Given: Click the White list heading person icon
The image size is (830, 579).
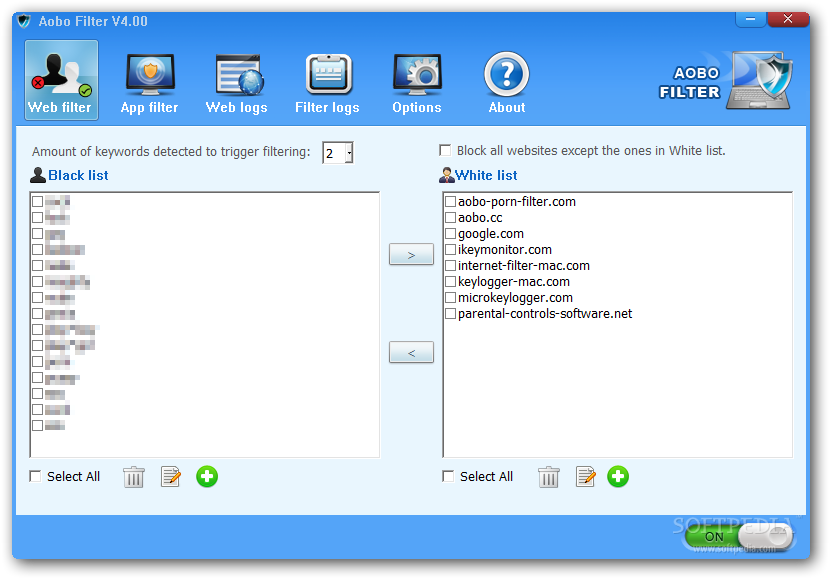Looking at the screenshot, I should click(447, 175).
